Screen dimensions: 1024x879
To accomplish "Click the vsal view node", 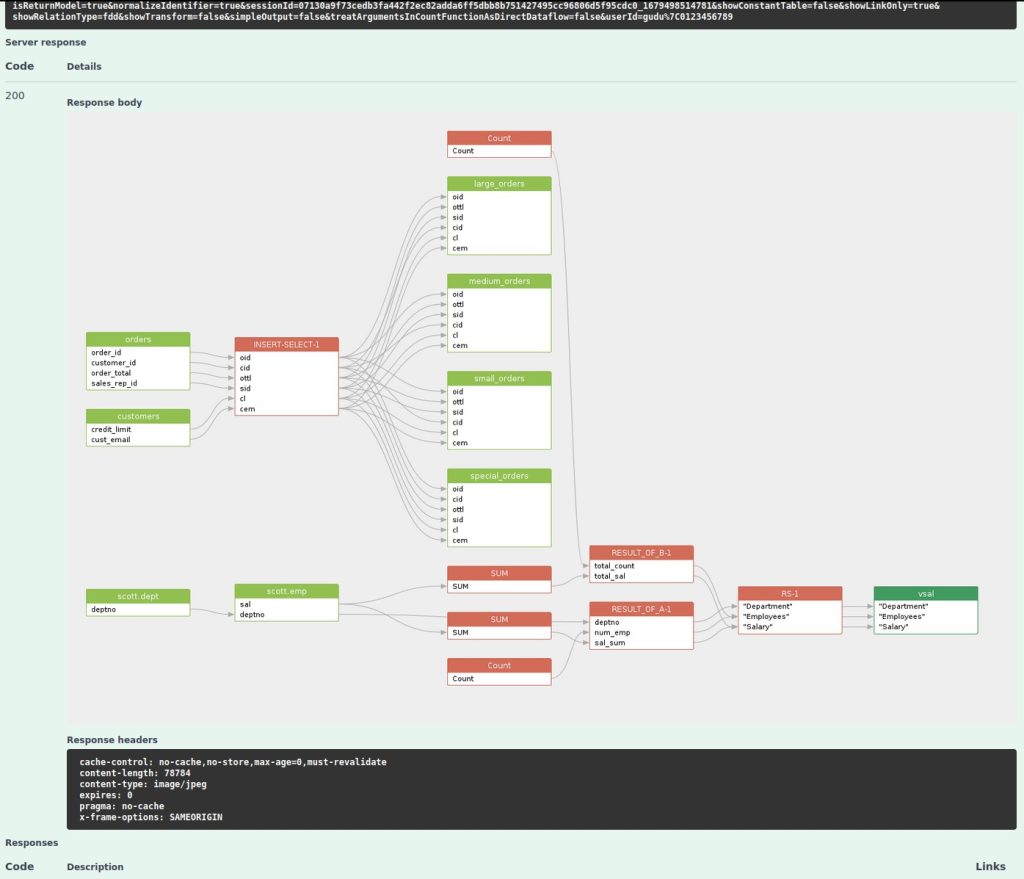I will tap(925, 593).
